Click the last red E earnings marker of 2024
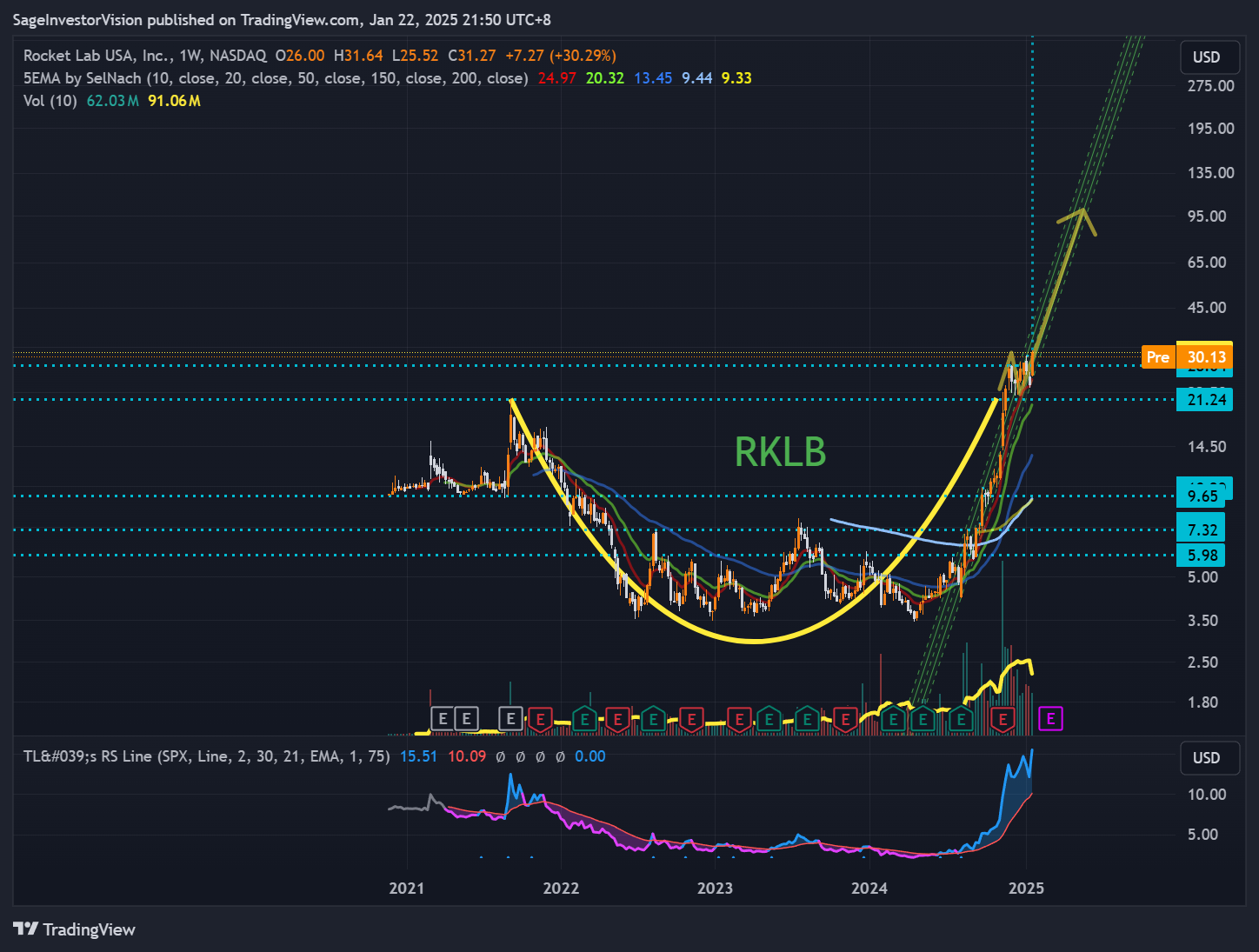Viewport: 1259px width, 952px height. point(1003,719)
